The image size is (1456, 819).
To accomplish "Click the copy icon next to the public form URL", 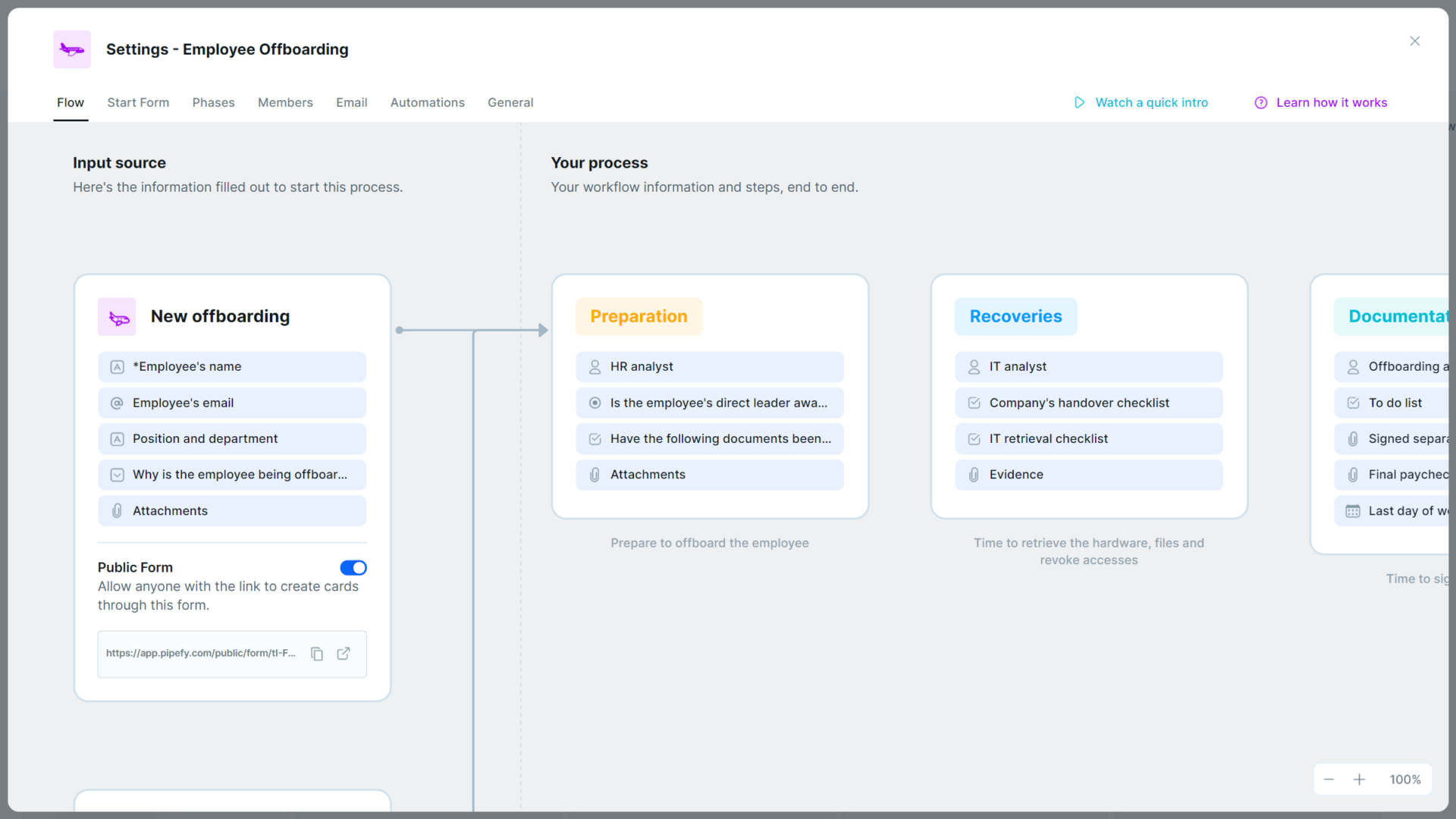I will pos(317,653).
